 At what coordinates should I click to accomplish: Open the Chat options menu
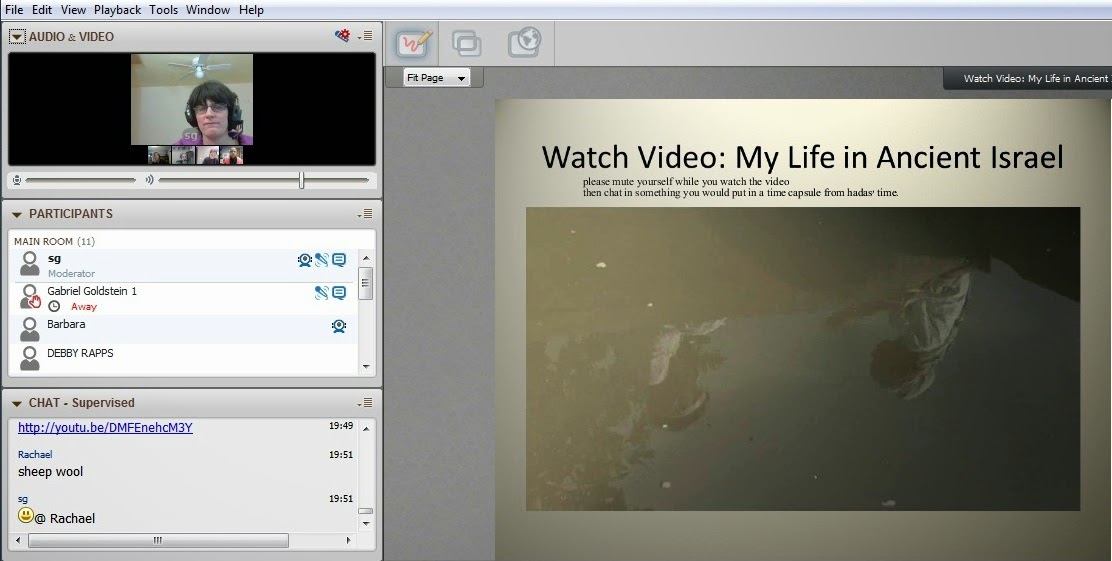click(365, 403)
